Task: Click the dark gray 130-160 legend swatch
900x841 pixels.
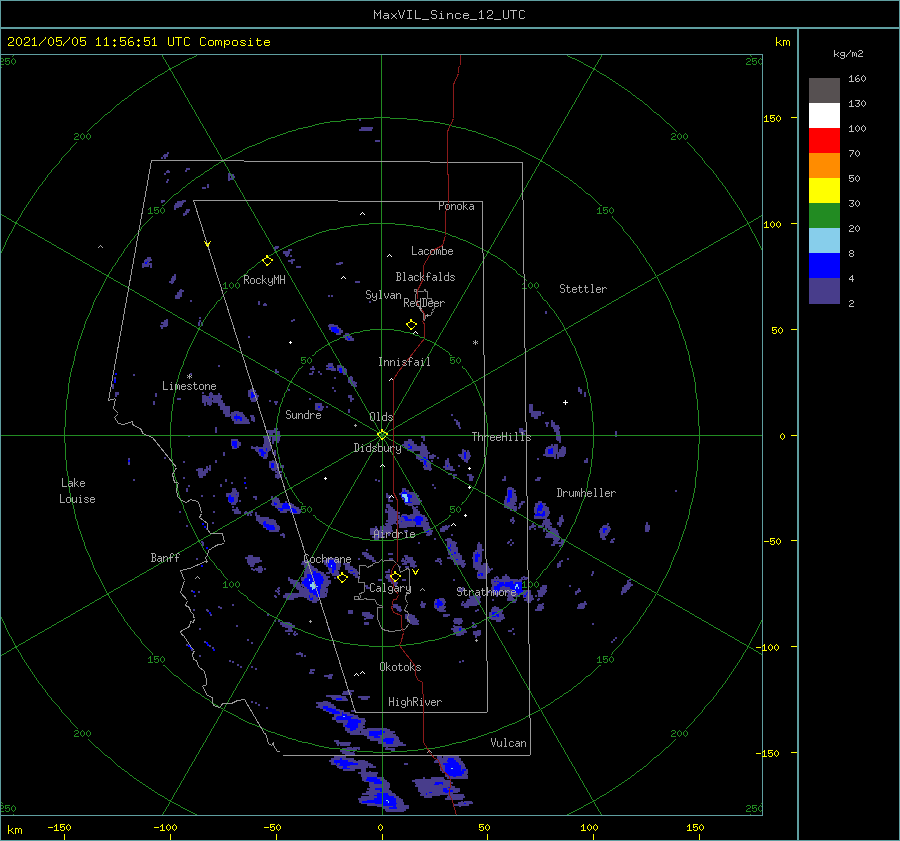Action: (824, 90)
